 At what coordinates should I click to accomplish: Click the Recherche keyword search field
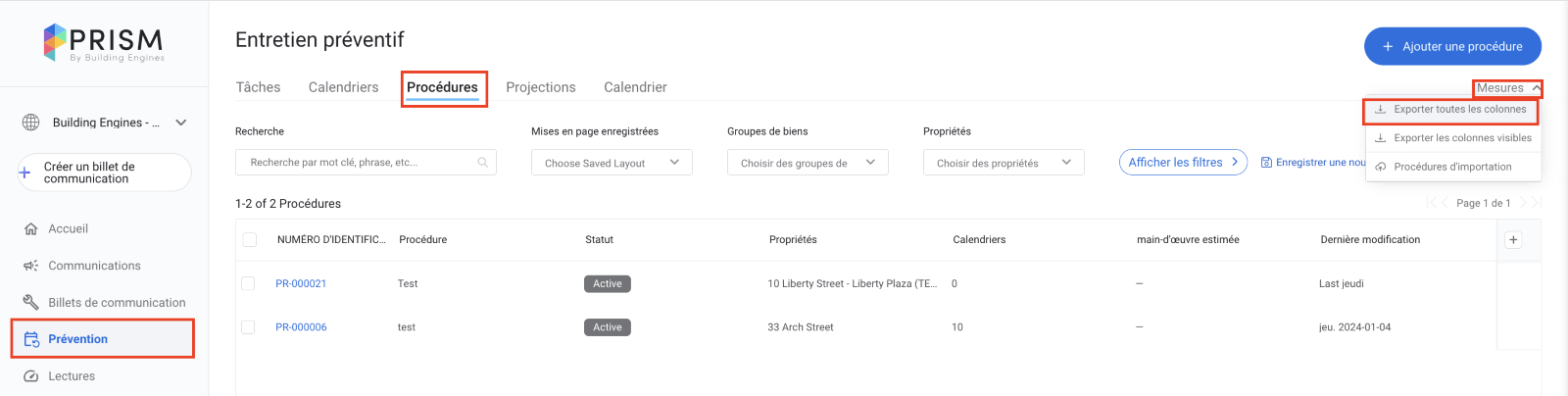[359, 163]
